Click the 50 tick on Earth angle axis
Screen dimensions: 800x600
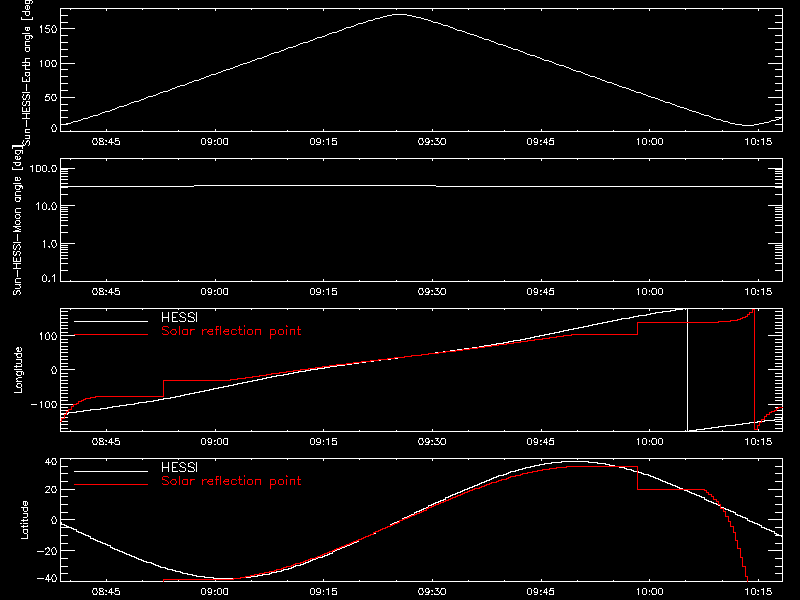[51, 97]
